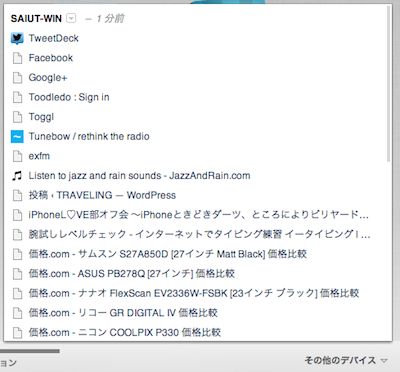Open Toodledo : Sign in link

coord(69,97)
